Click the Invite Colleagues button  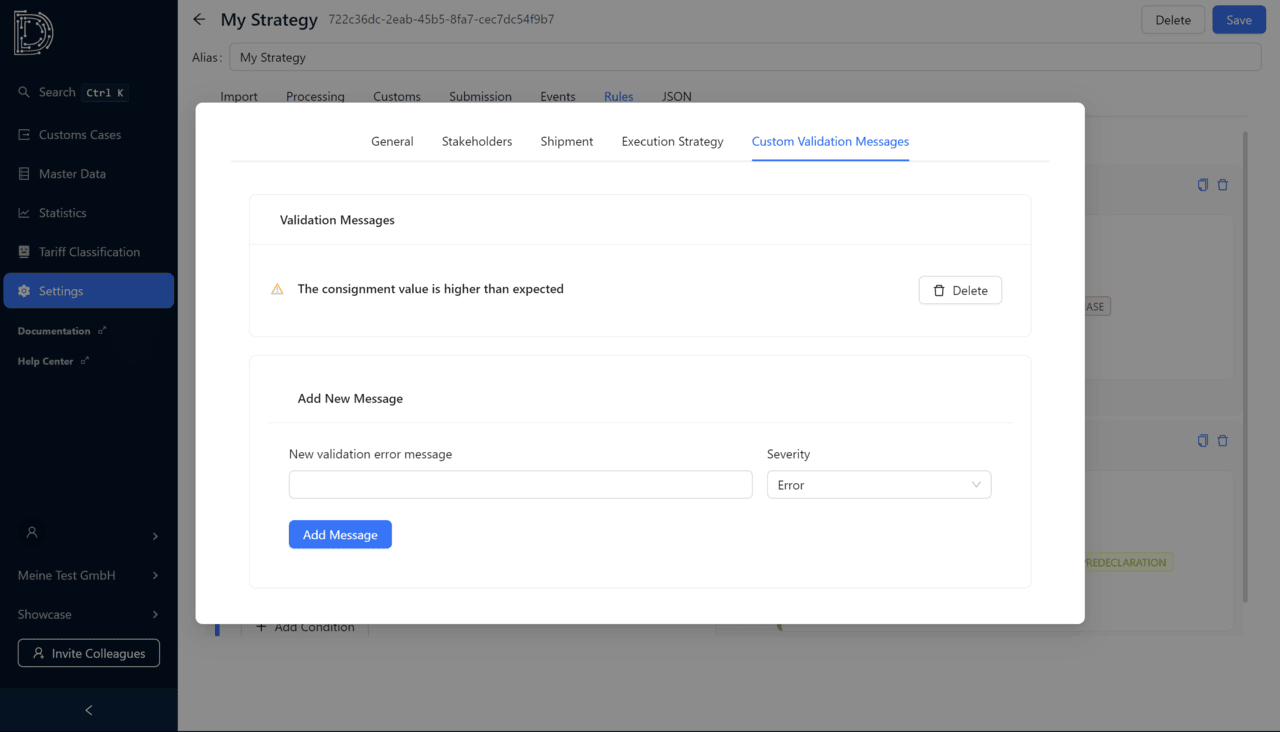pyautogui.click(x=89, y=653)
